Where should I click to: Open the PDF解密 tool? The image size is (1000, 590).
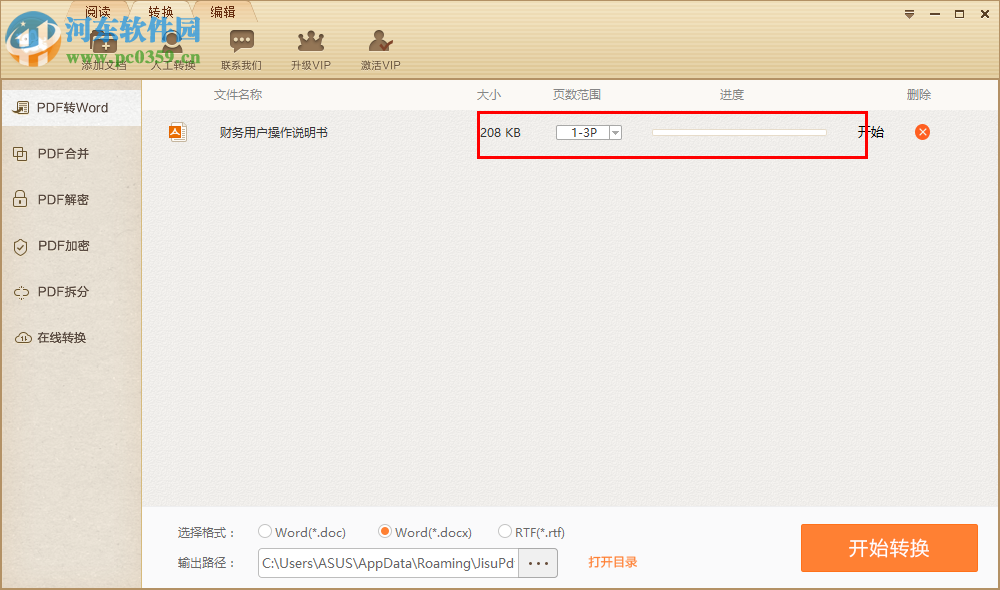(x=60, y=199)
